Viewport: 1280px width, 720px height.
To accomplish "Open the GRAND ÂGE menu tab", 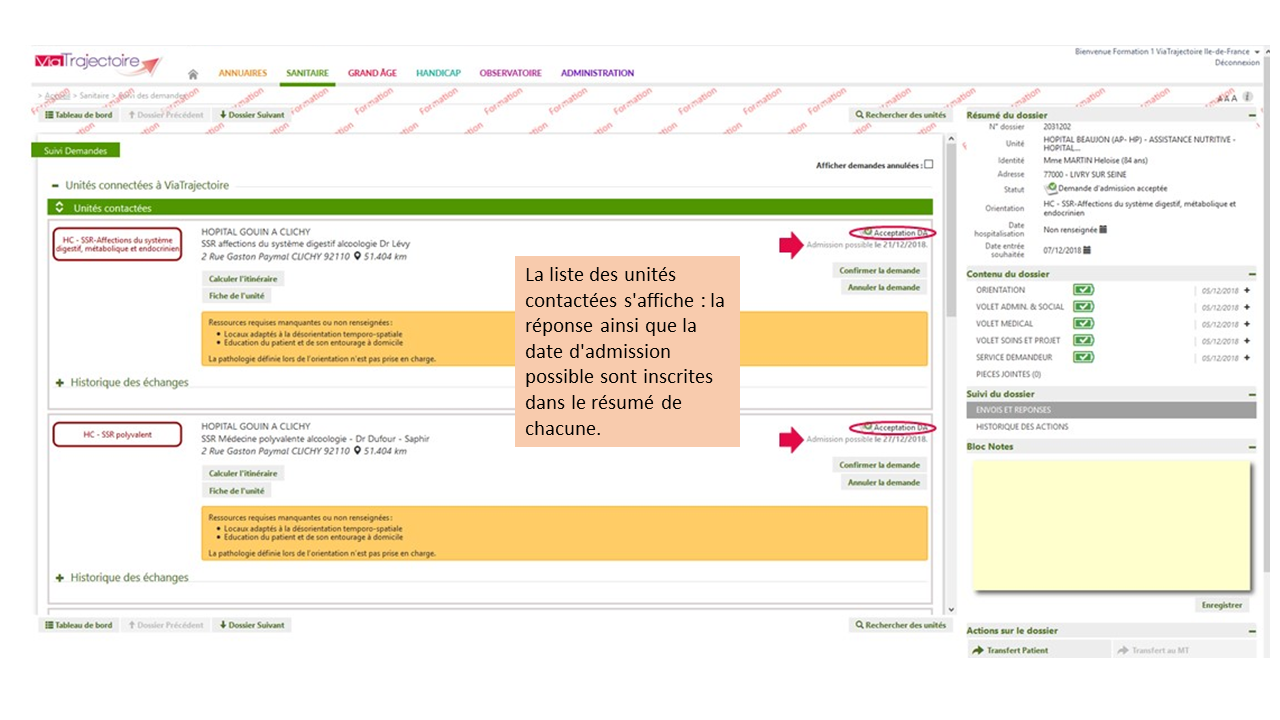I will coord(372,73).
